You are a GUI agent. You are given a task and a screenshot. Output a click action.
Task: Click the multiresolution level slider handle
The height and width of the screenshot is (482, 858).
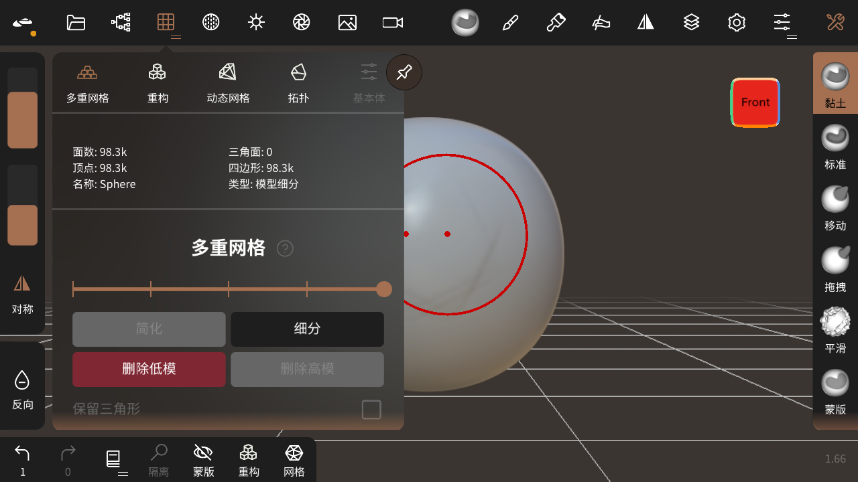click(x=384, y=289)
